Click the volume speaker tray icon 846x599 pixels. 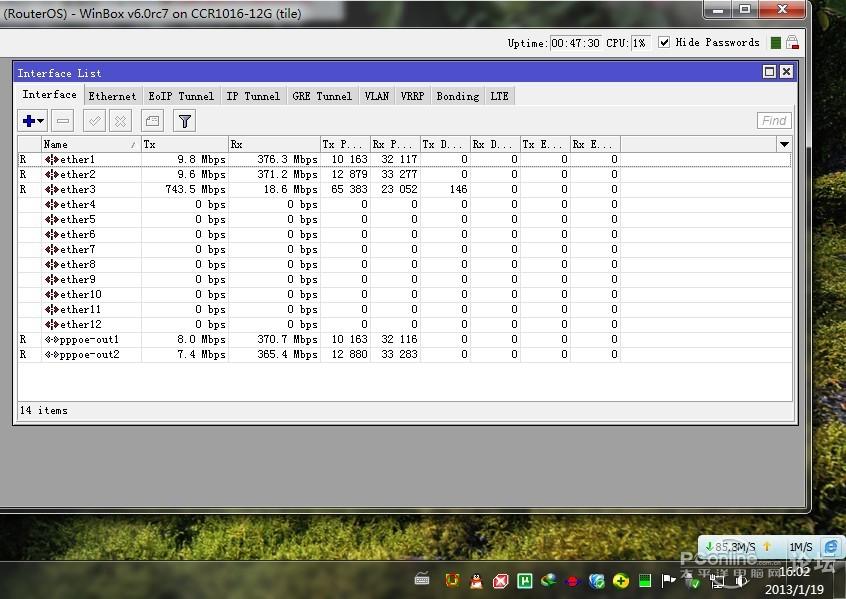[742, 581]
